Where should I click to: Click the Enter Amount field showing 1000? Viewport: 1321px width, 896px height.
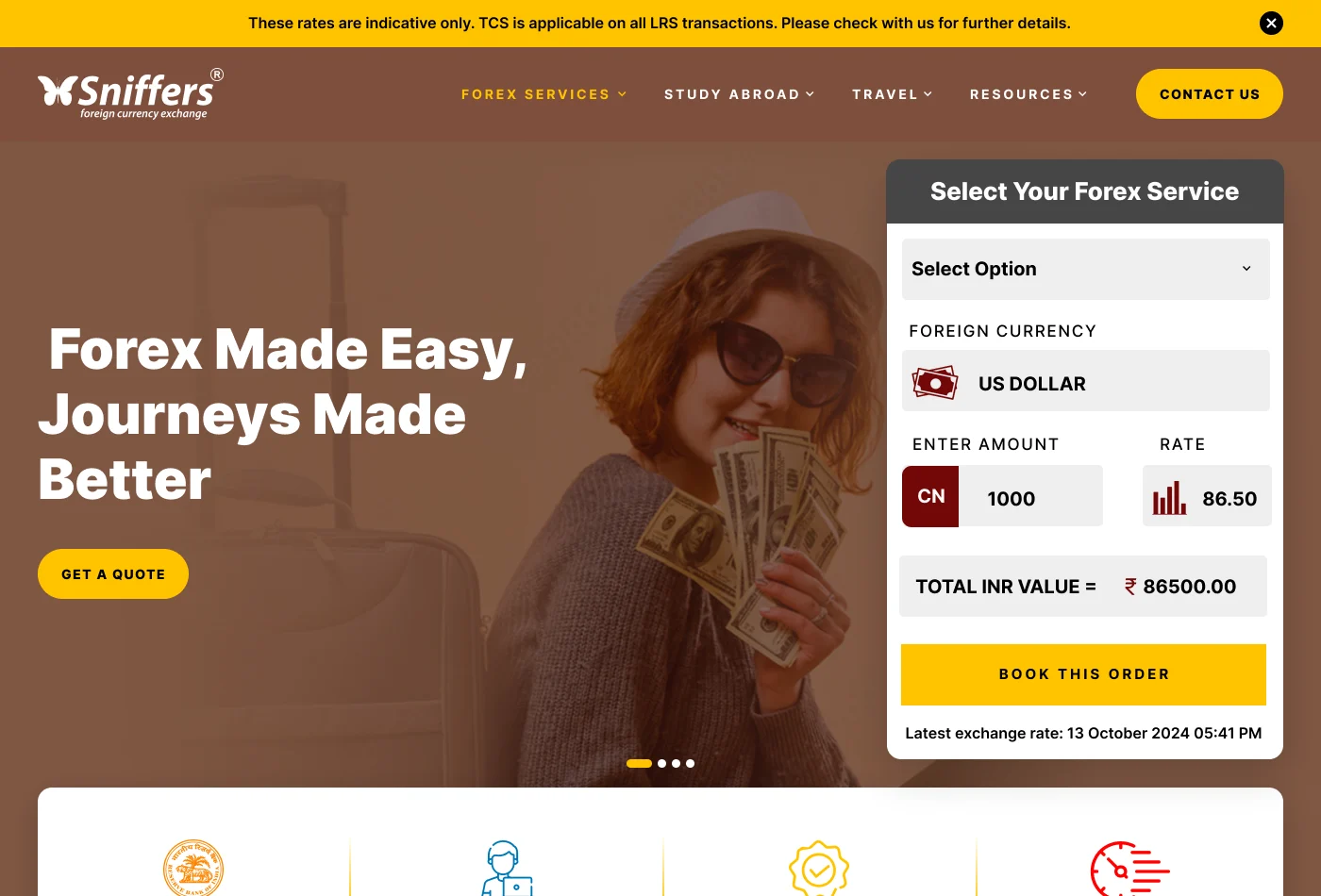pyautogui.click(x=1030, y=496)
